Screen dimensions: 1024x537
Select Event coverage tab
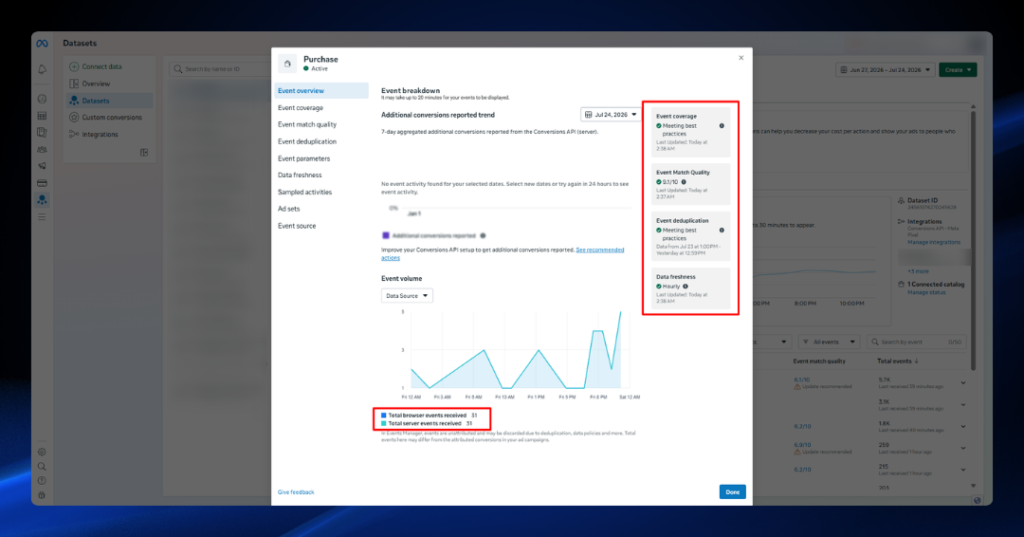(300, 108)
